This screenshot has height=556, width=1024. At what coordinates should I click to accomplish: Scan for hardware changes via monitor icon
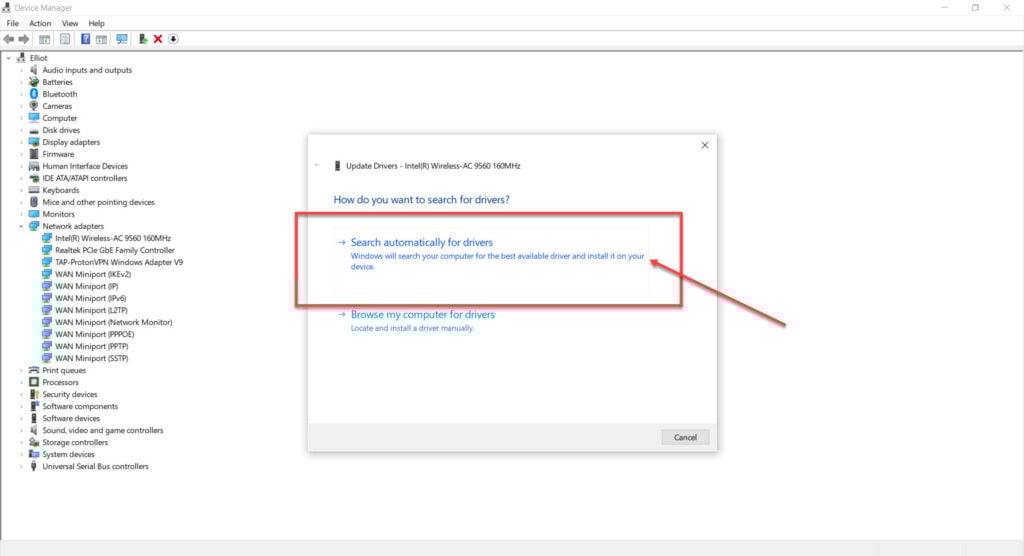(x=121, y=39)
